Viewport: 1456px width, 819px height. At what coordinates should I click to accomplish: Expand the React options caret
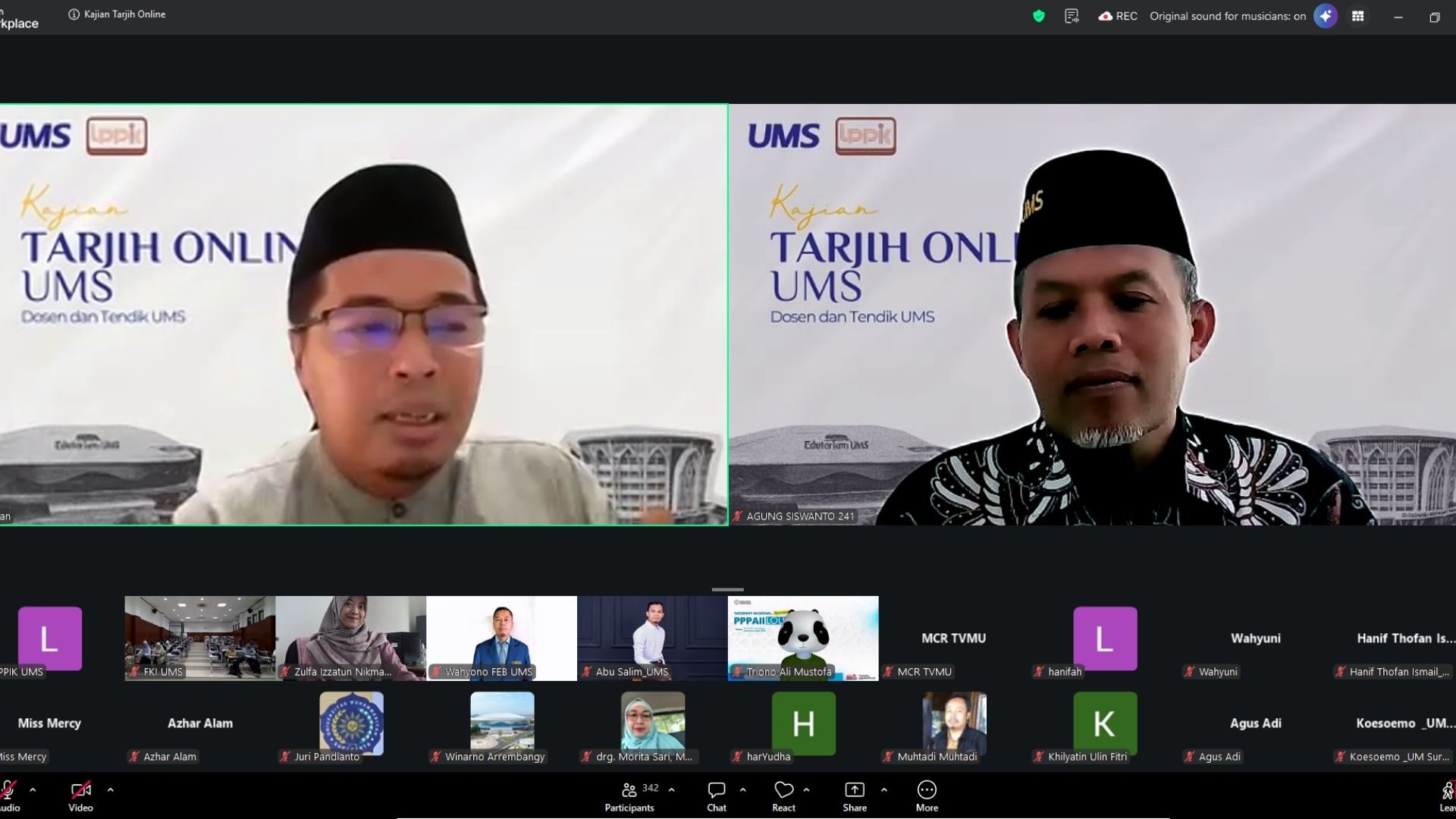point(806,790)
